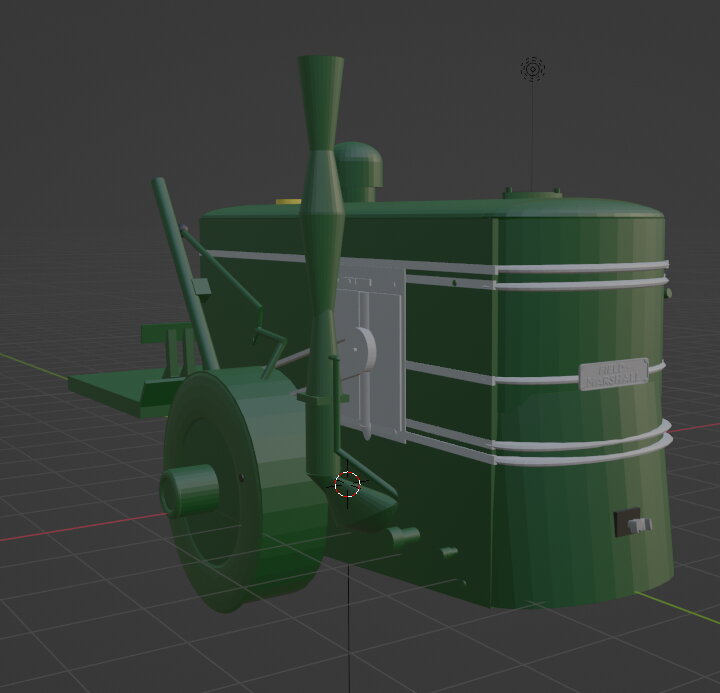Select the yellow fuel cap on top
This screenshot has height=693, width=720.
click(288, 201)
